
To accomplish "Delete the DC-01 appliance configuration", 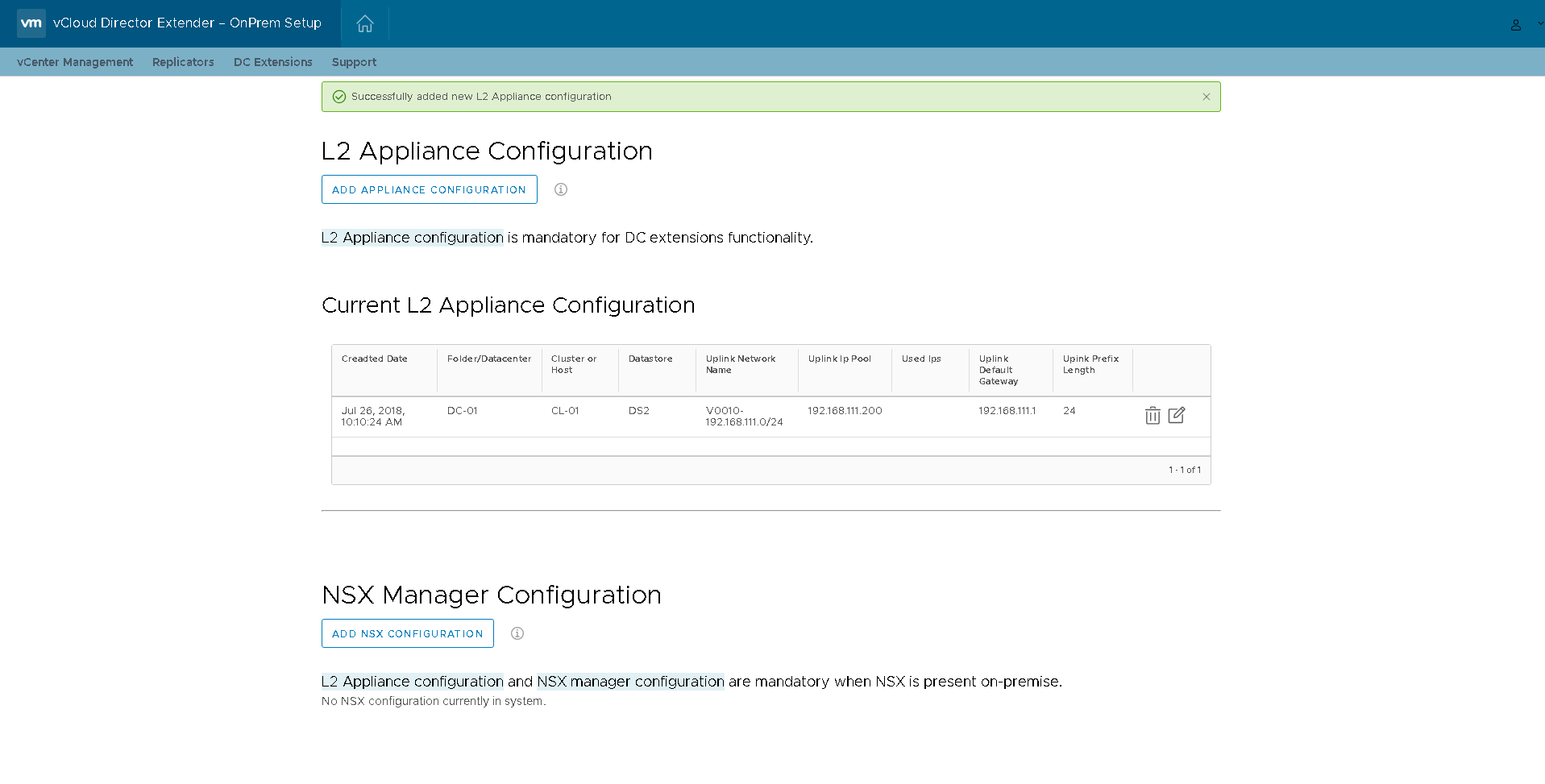I will 1153,416.
